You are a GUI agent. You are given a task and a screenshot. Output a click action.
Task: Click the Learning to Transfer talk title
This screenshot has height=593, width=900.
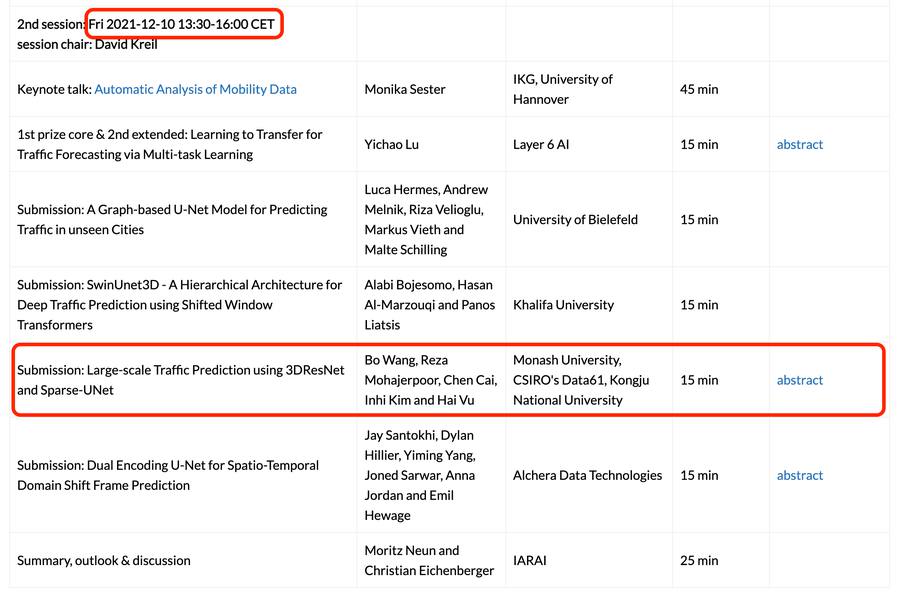click(x=170, y=144)
